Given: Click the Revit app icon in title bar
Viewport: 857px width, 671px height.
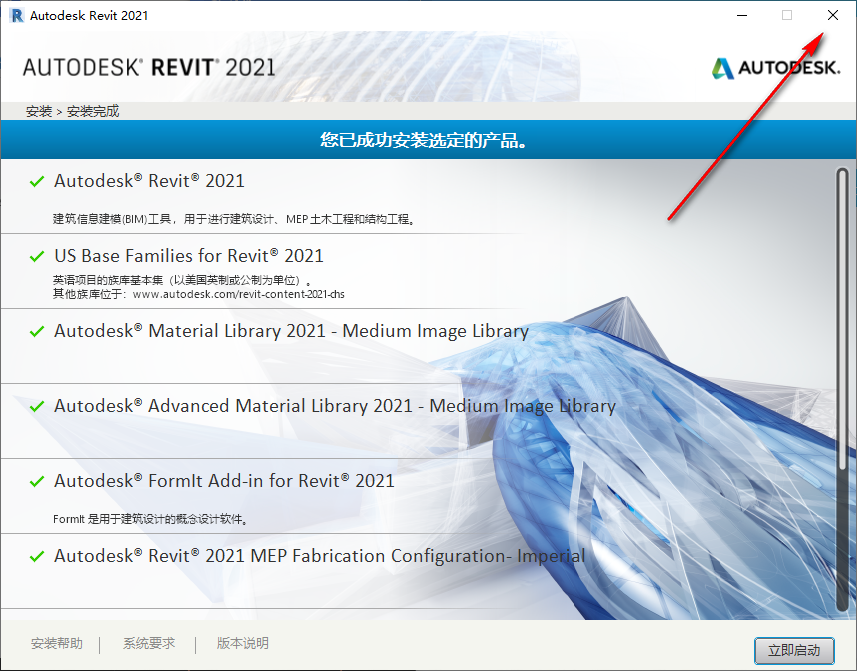Looking at the screenshot, I should click(x=15, y=15).
